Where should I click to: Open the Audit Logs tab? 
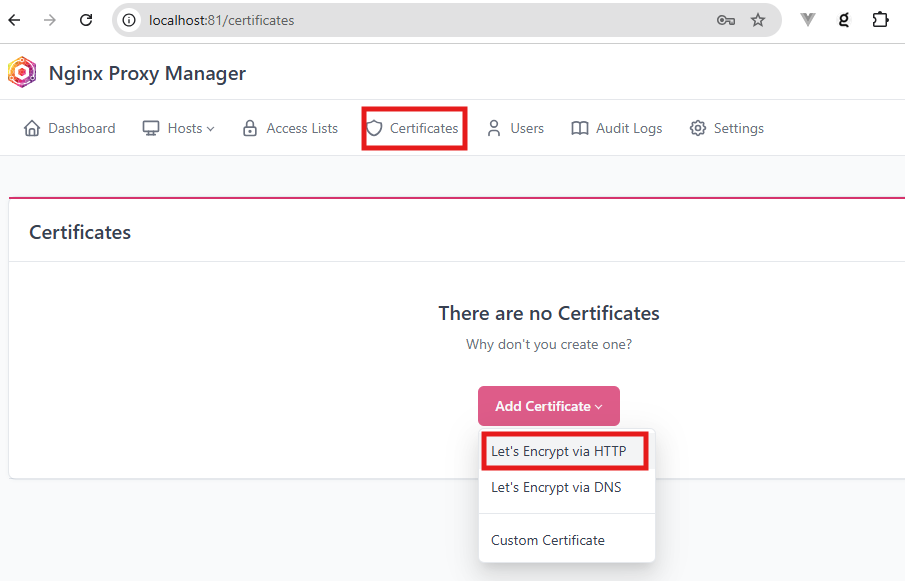[616, 128]
